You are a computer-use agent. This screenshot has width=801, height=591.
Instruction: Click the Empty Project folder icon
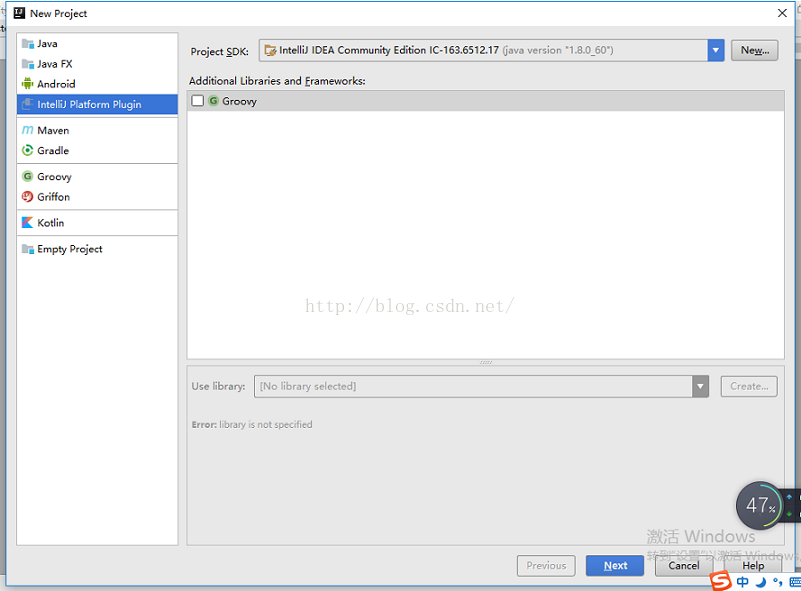(x=28, y=249)
